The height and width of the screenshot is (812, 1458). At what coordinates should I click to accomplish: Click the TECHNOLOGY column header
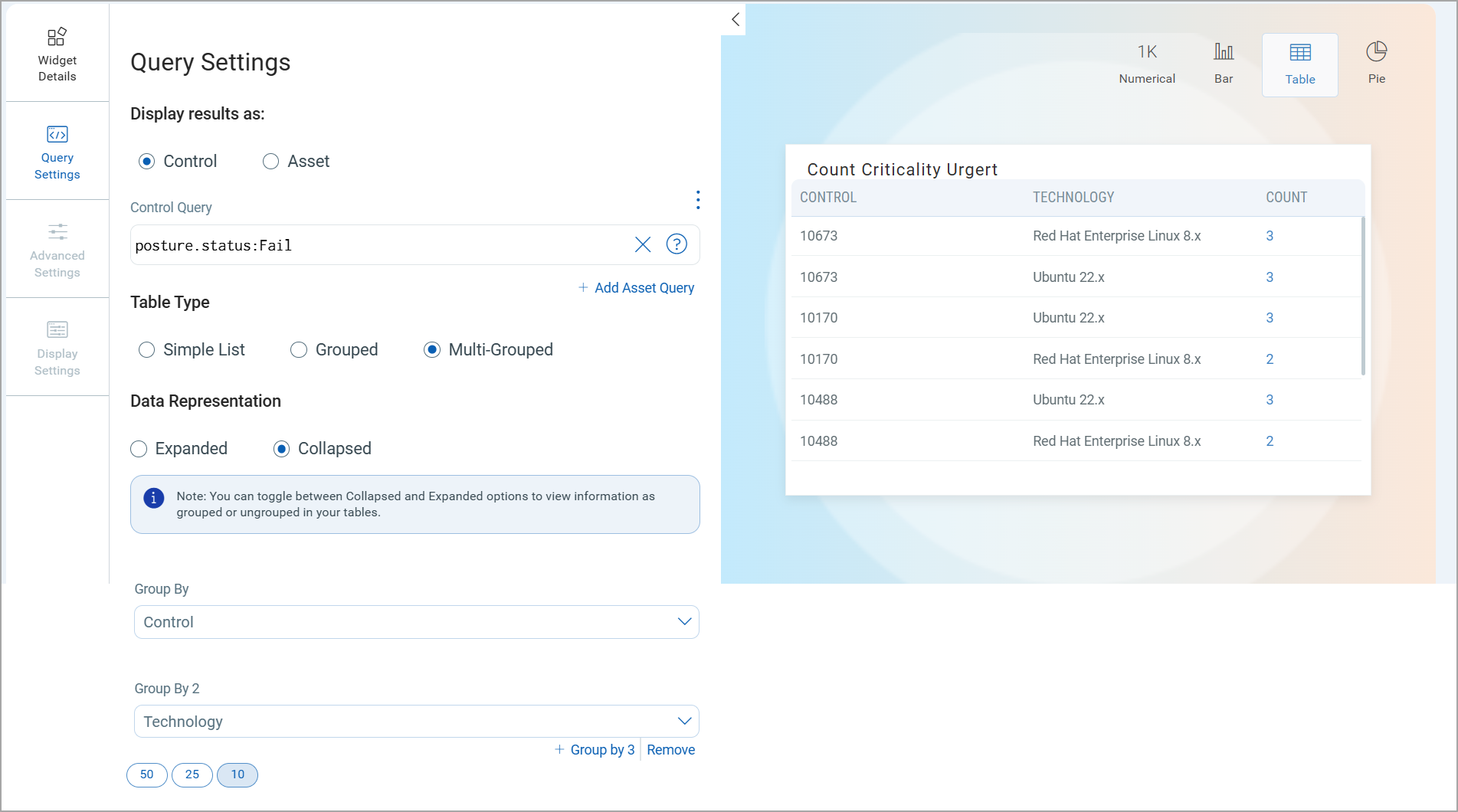(x=1073, y=198)
